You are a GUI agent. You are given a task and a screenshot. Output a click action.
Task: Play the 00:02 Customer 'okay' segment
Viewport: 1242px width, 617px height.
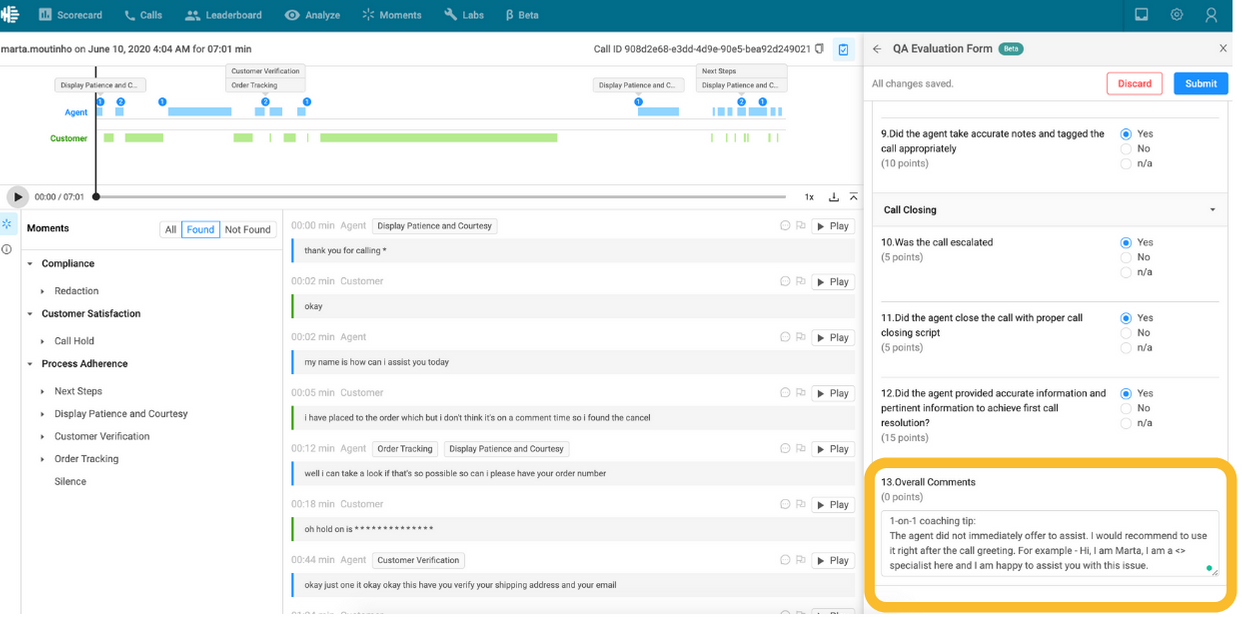[x=832, y=282]
